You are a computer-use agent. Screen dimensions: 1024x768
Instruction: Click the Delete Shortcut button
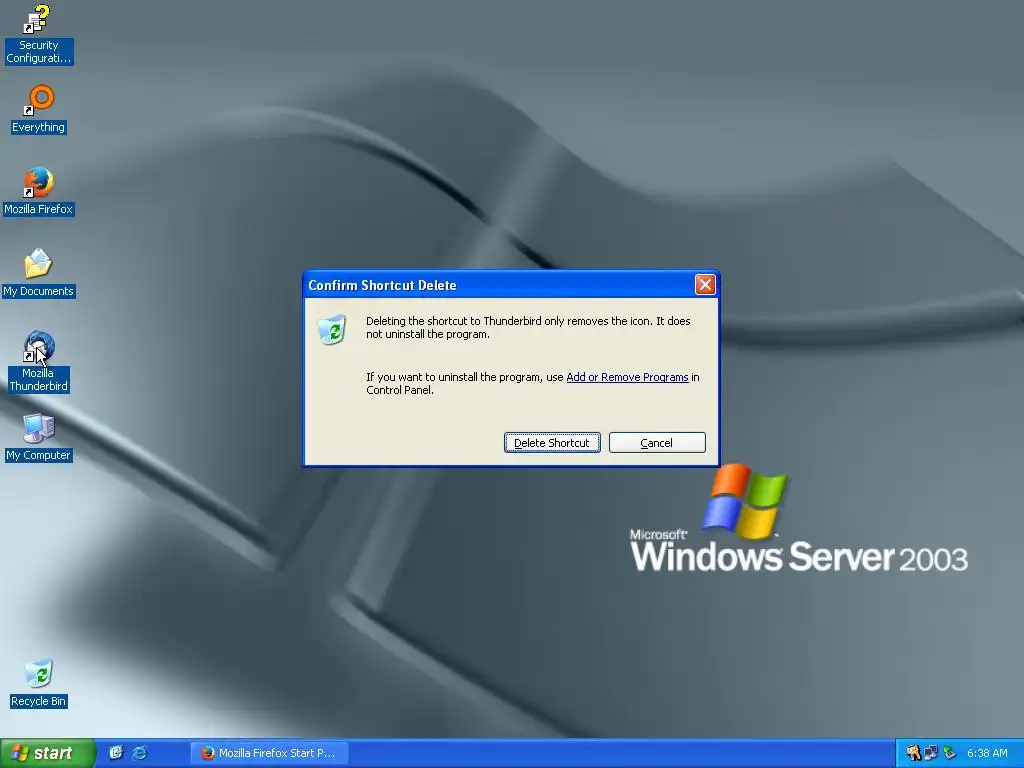pos(552,443)
